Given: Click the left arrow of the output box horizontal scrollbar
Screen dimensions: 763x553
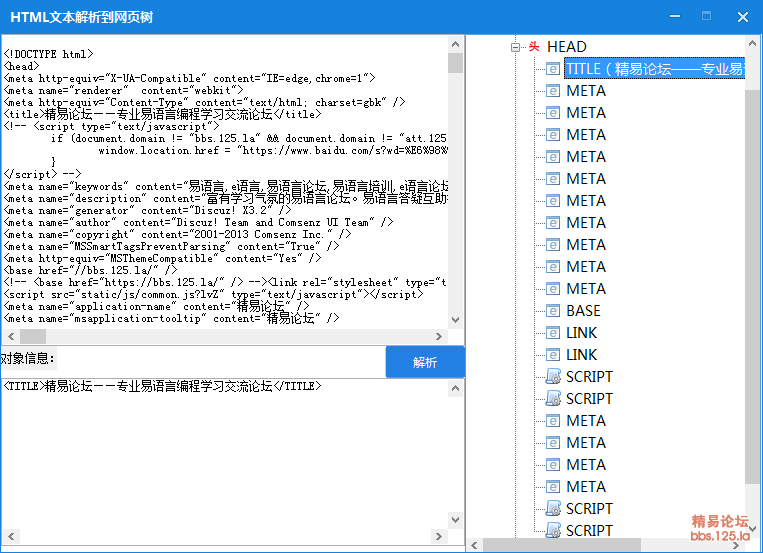Looking at the screenshot, I should [x=11, y=536].
